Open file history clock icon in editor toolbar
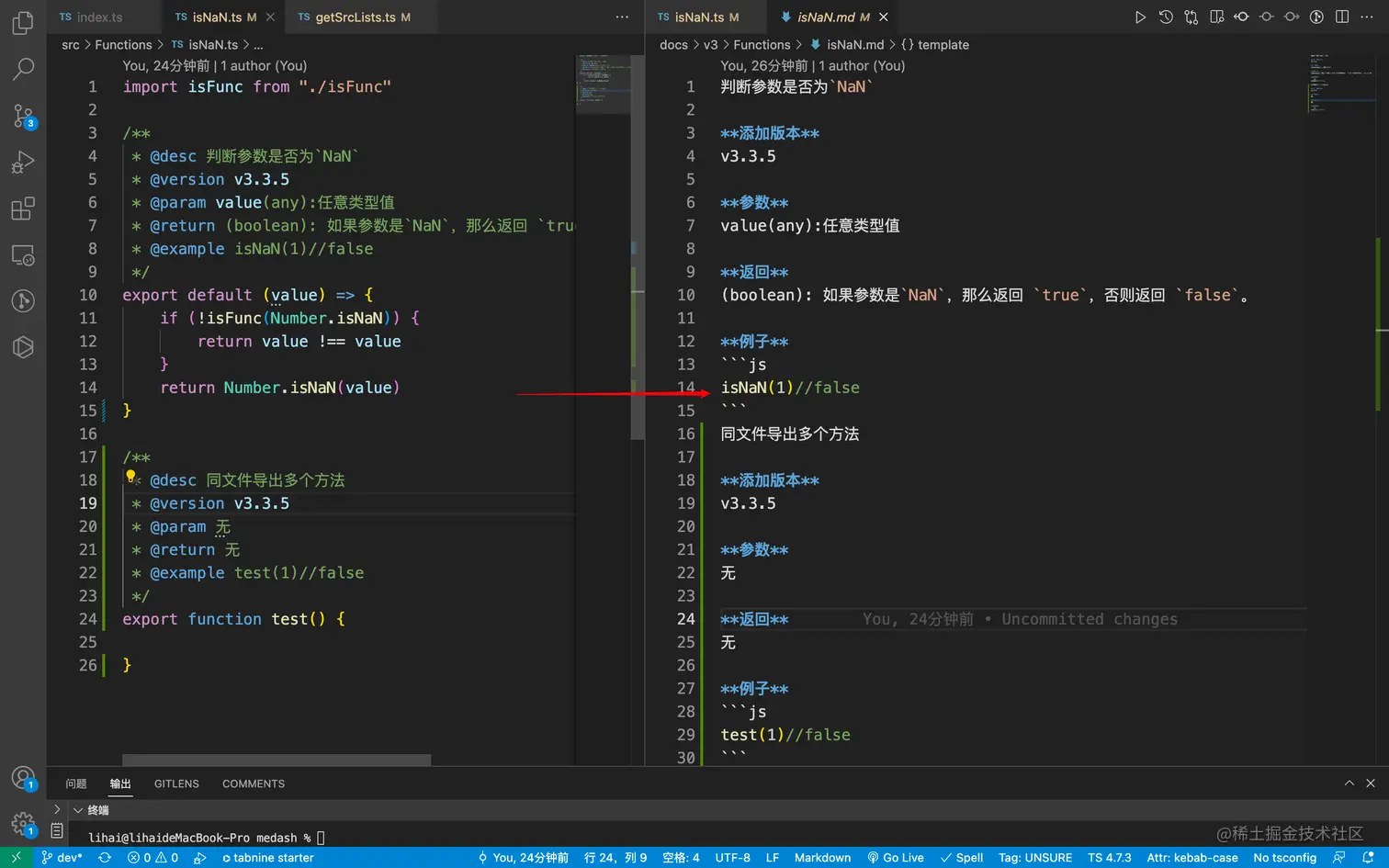 1166,17
